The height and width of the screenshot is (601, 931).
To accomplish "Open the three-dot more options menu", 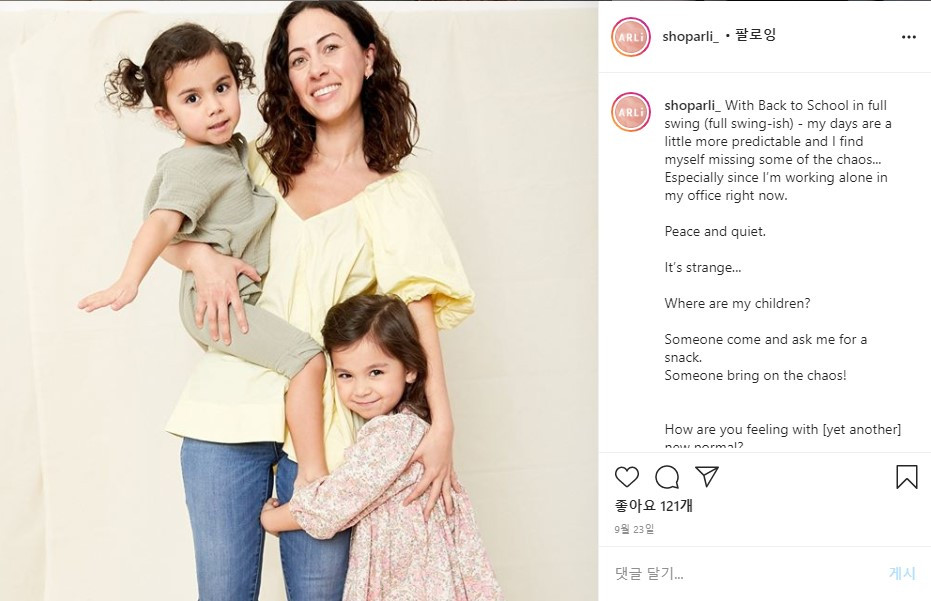I will coord(908,37).
